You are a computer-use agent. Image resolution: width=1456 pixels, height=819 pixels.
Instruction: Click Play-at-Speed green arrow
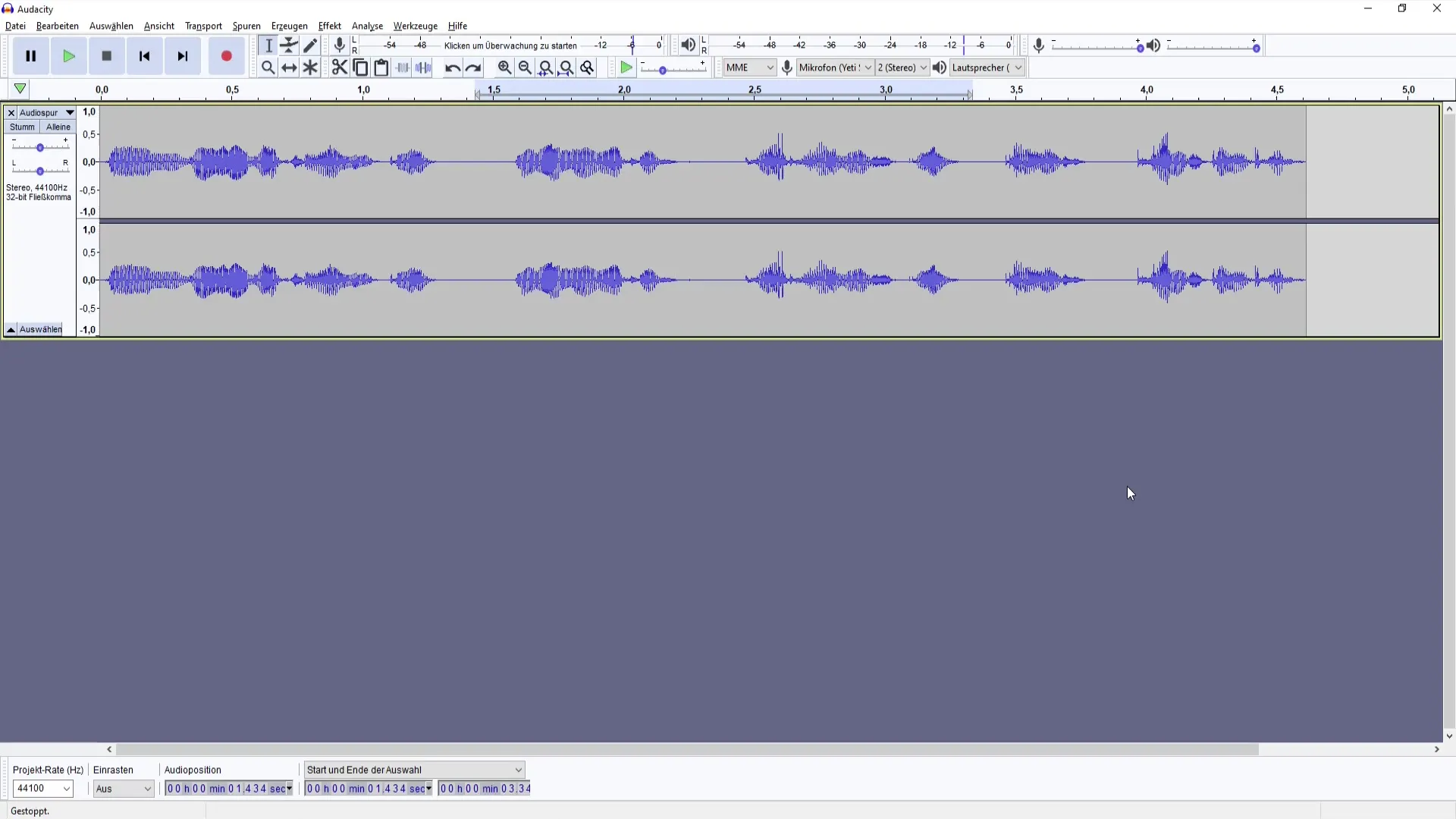(x=626, y=67)
